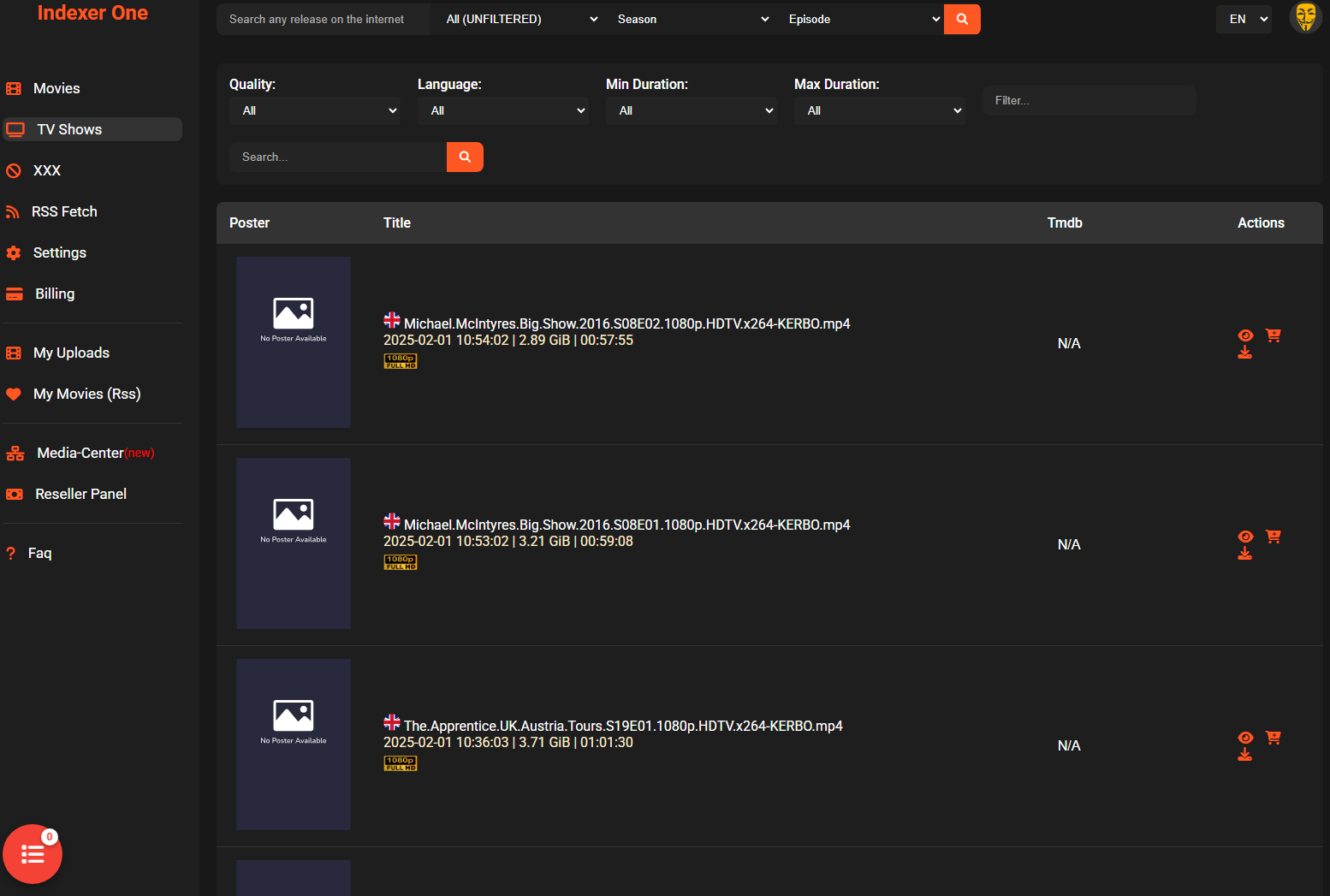Open the XXX sidebar section
This screenshot has width=1330, height=896.
pos(92,170)
